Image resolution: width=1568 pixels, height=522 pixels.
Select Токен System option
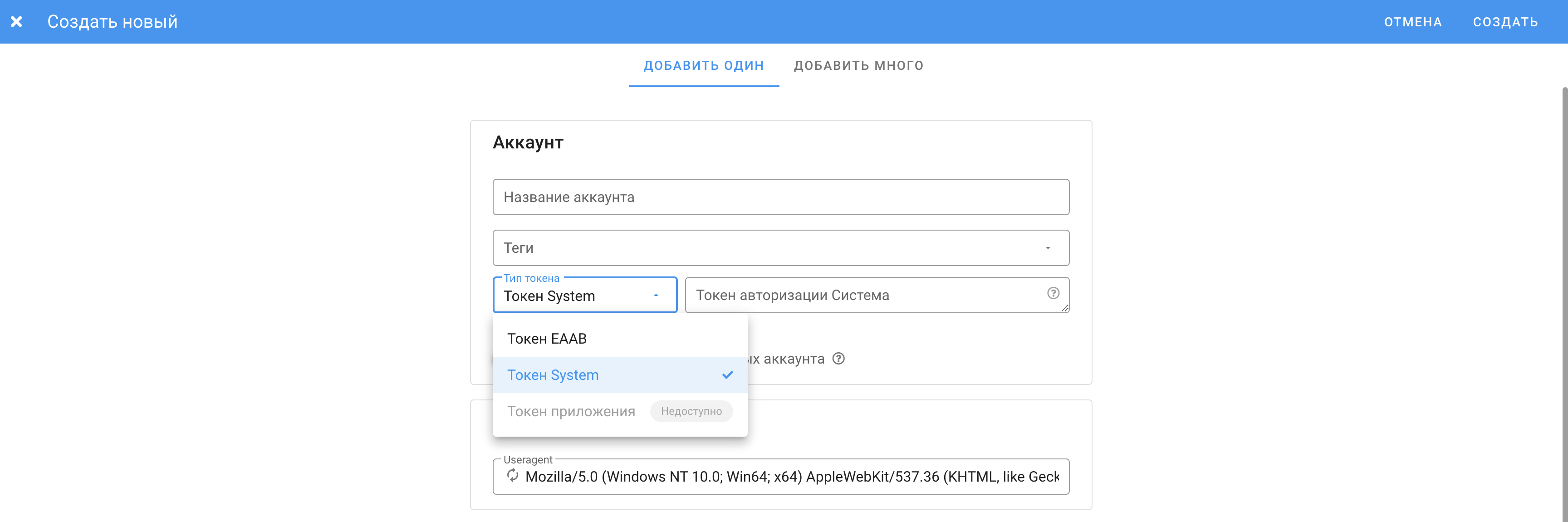(x=620, y=375)
